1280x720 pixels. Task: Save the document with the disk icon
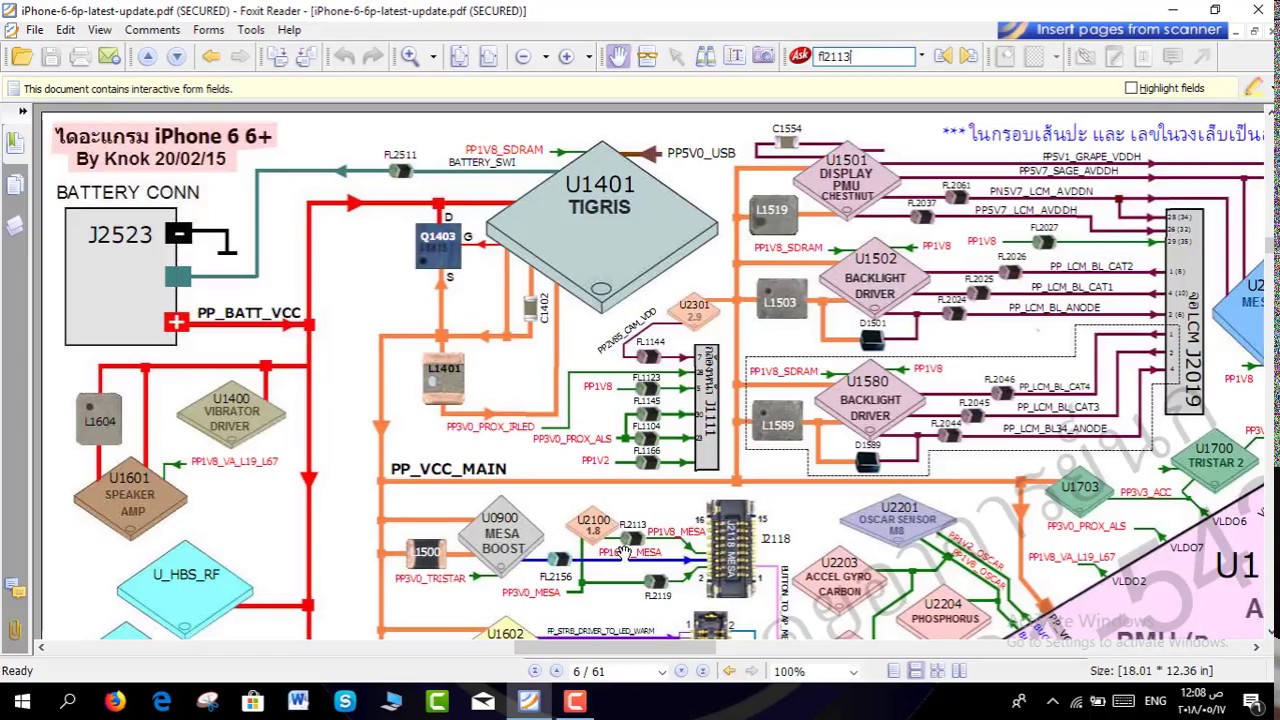pyautogui.click(x=51, y=57)
